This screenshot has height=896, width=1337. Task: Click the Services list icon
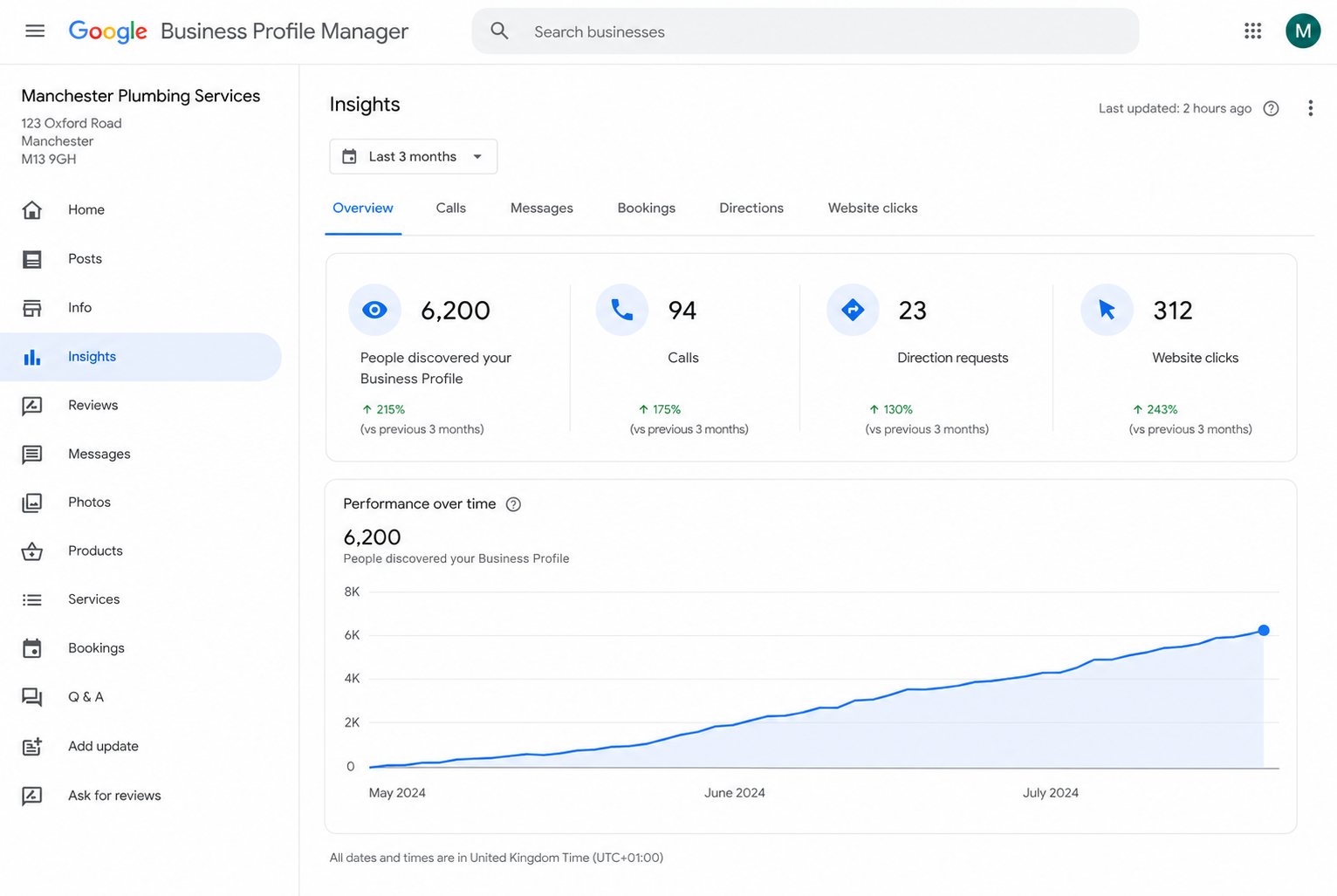pyautogui.click(x=32, y=599)
